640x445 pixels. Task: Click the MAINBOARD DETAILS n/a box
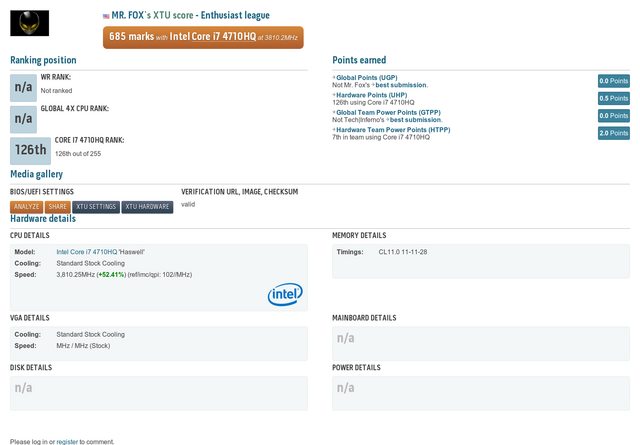pyautogui.click(x=481, y=343)
